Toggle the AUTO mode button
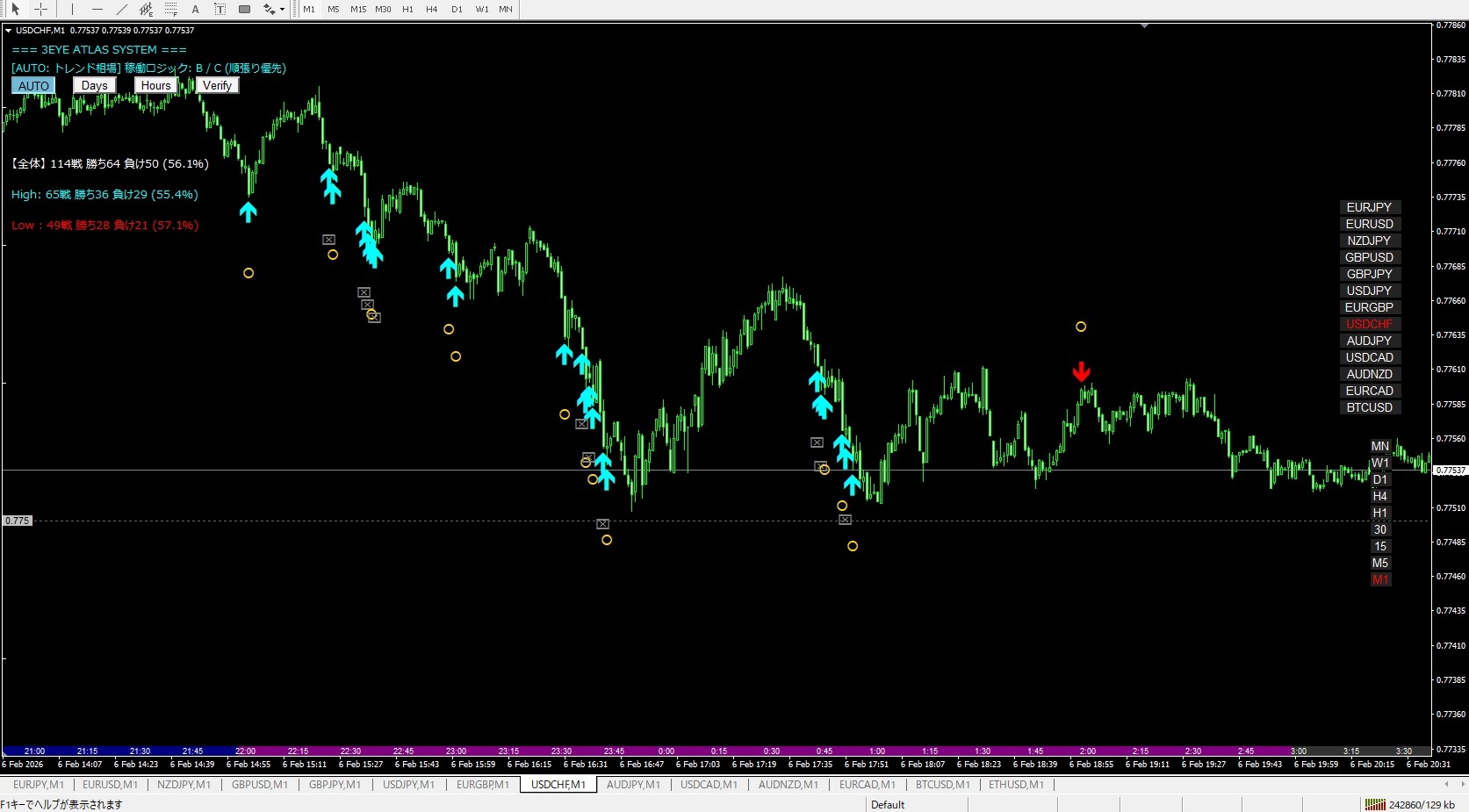This screenshot has width=1469, height=812. [33, 85]
